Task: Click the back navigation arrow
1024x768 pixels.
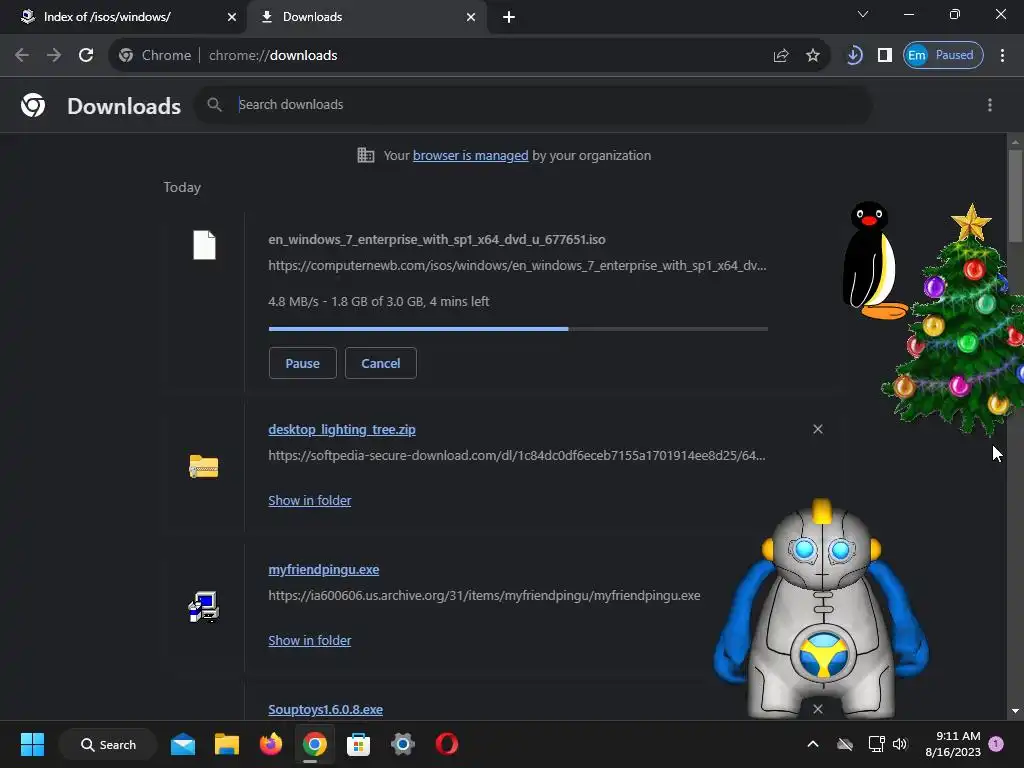Action: pyautogui.click(x=22, y=55)
